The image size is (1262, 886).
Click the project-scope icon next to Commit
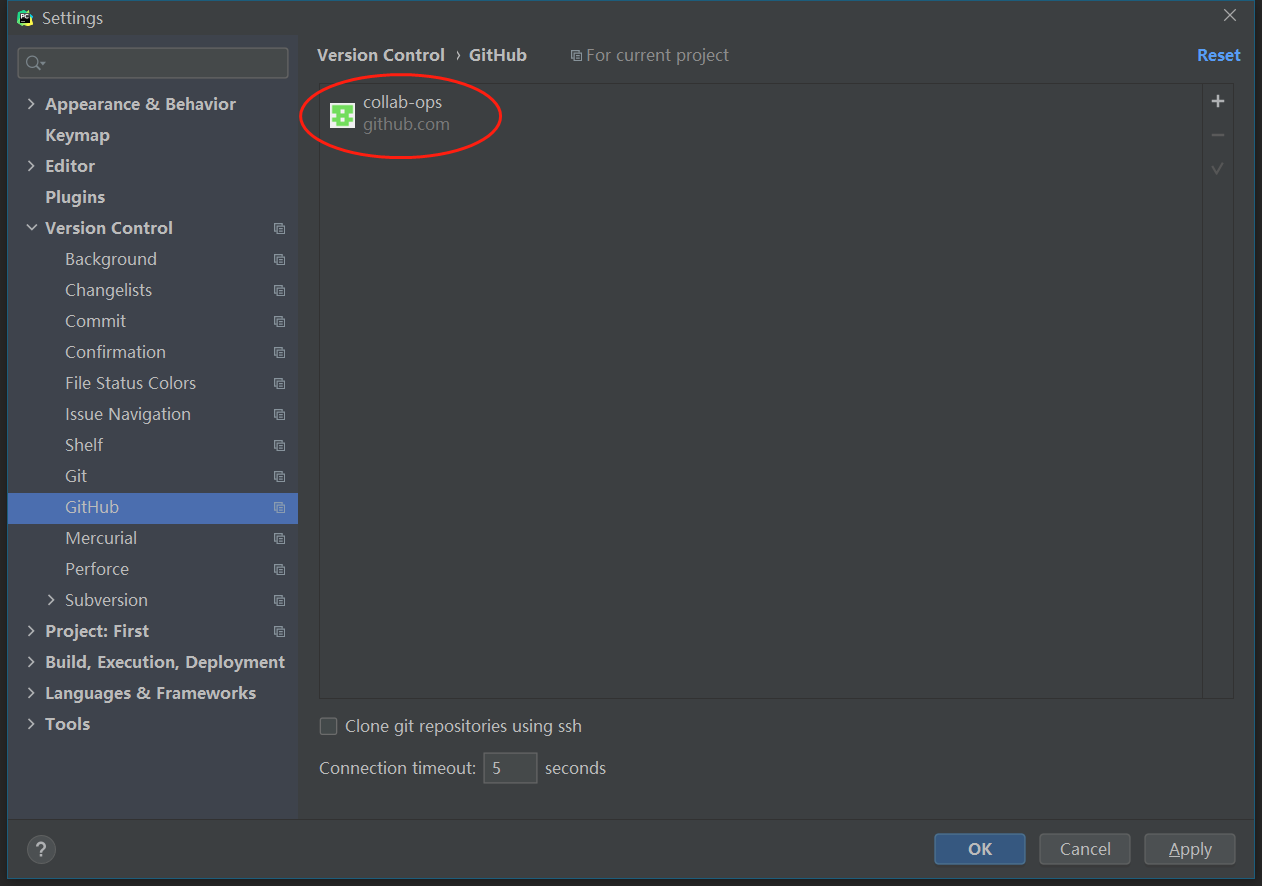[280, 321]
